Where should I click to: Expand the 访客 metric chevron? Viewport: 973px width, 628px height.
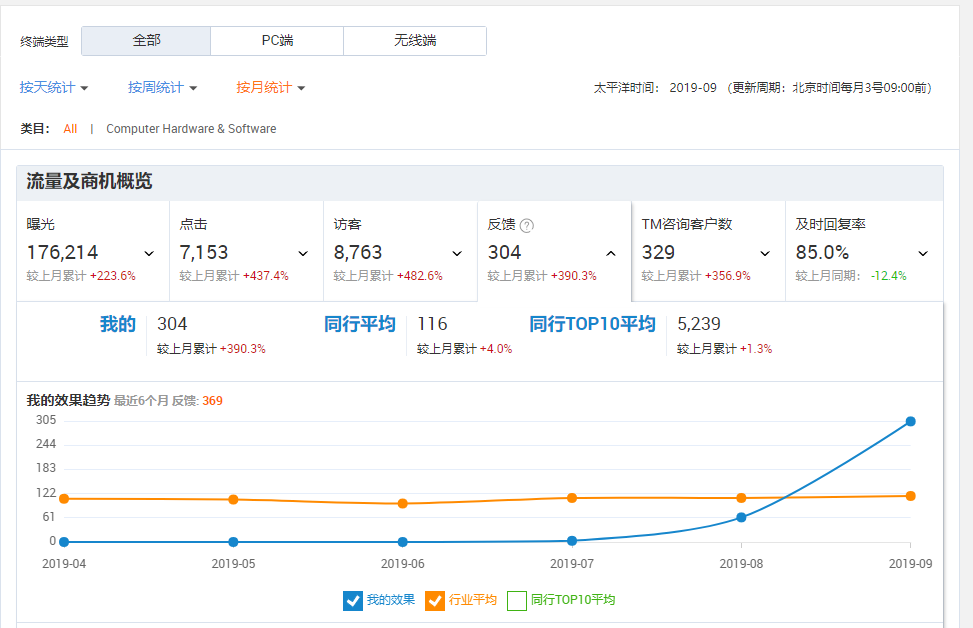click(457, 254)
